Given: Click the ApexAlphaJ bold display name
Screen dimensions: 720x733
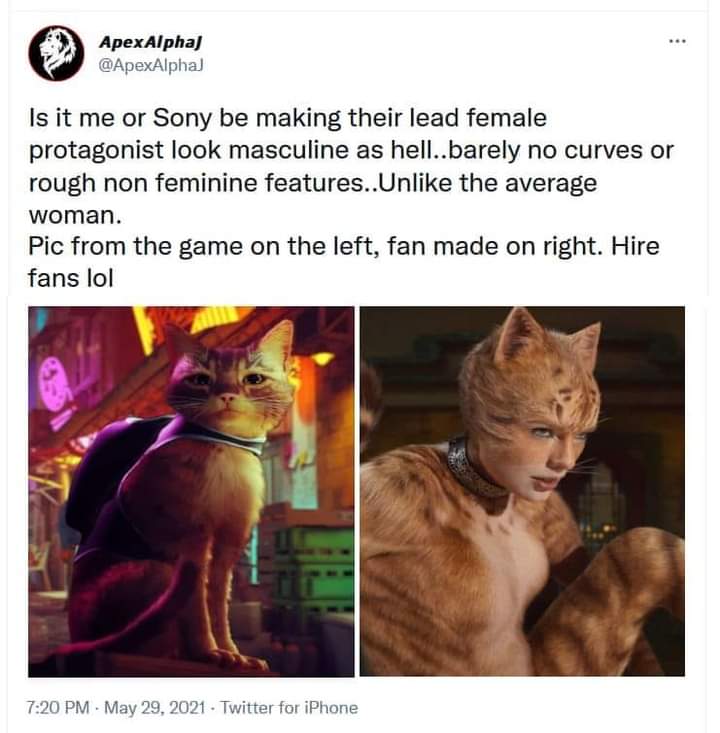Looking at the screenshot, I should 151,43.
